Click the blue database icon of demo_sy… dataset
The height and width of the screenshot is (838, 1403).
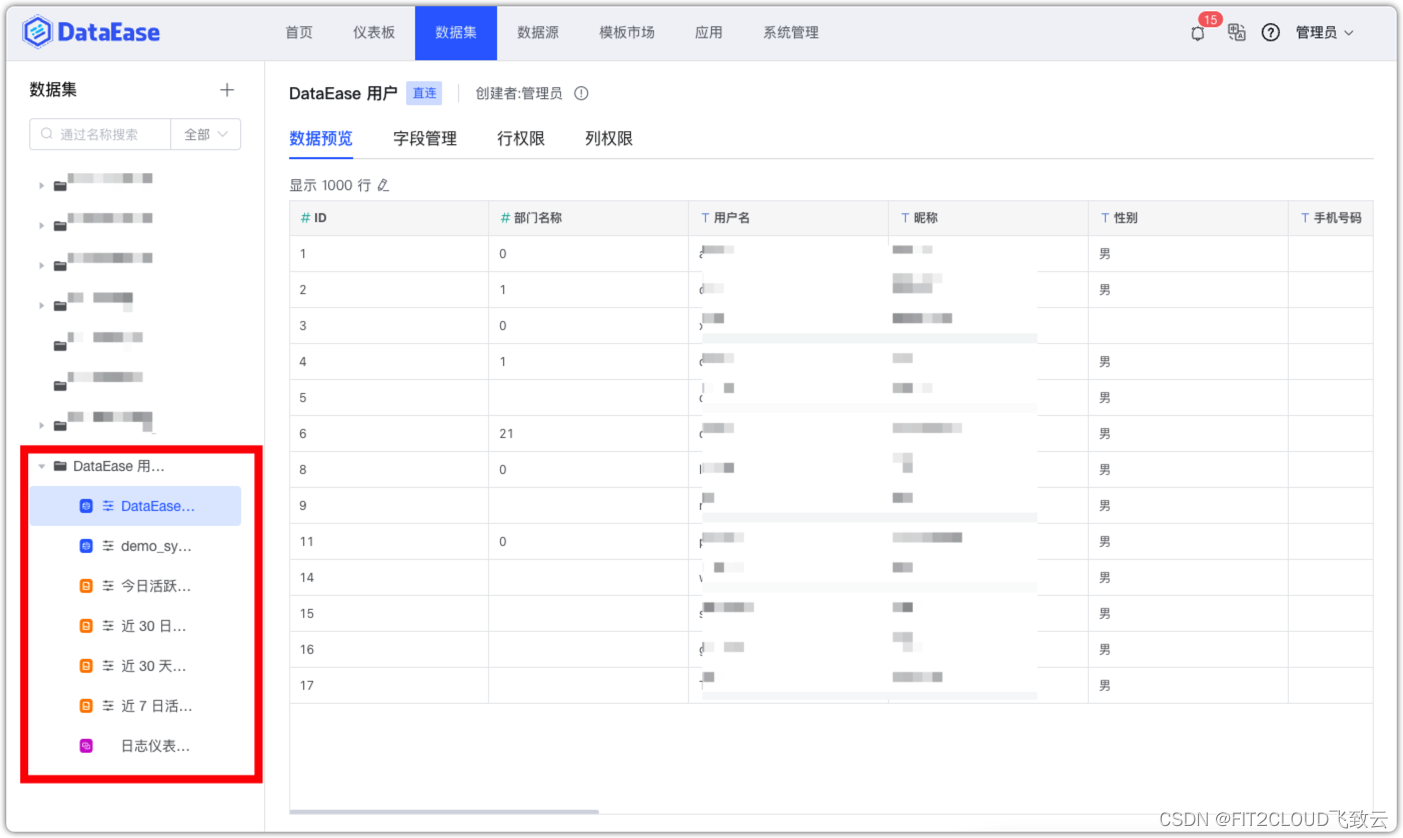tap(86, 546)
